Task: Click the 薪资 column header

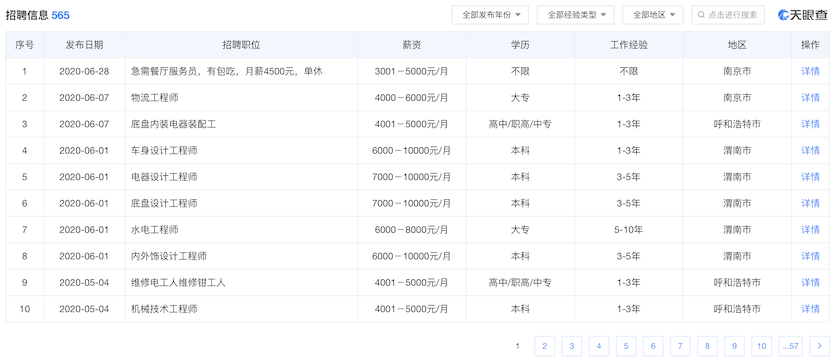Action: [411, 45]
